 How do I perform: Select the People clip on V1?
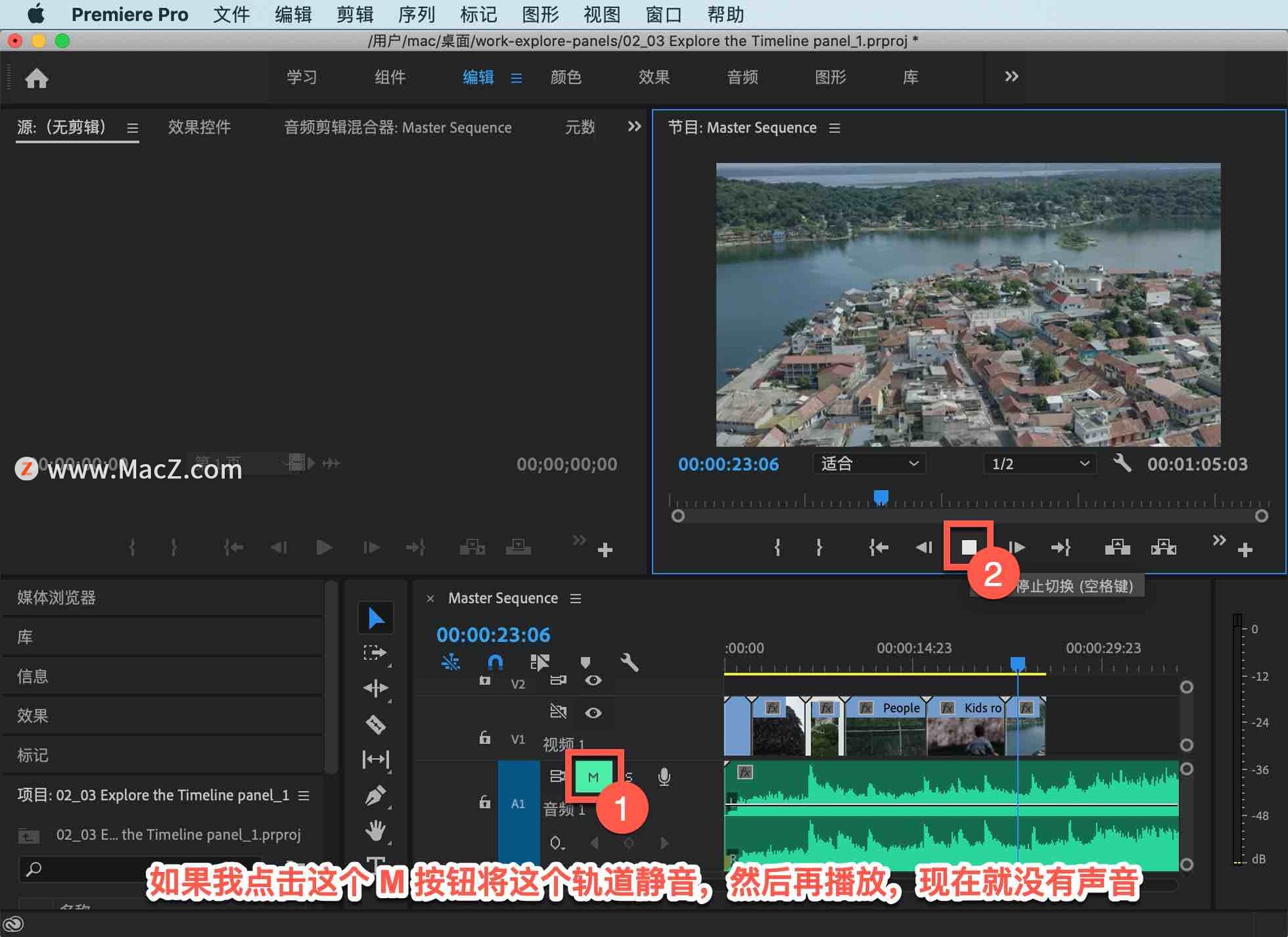pos(885,726)
